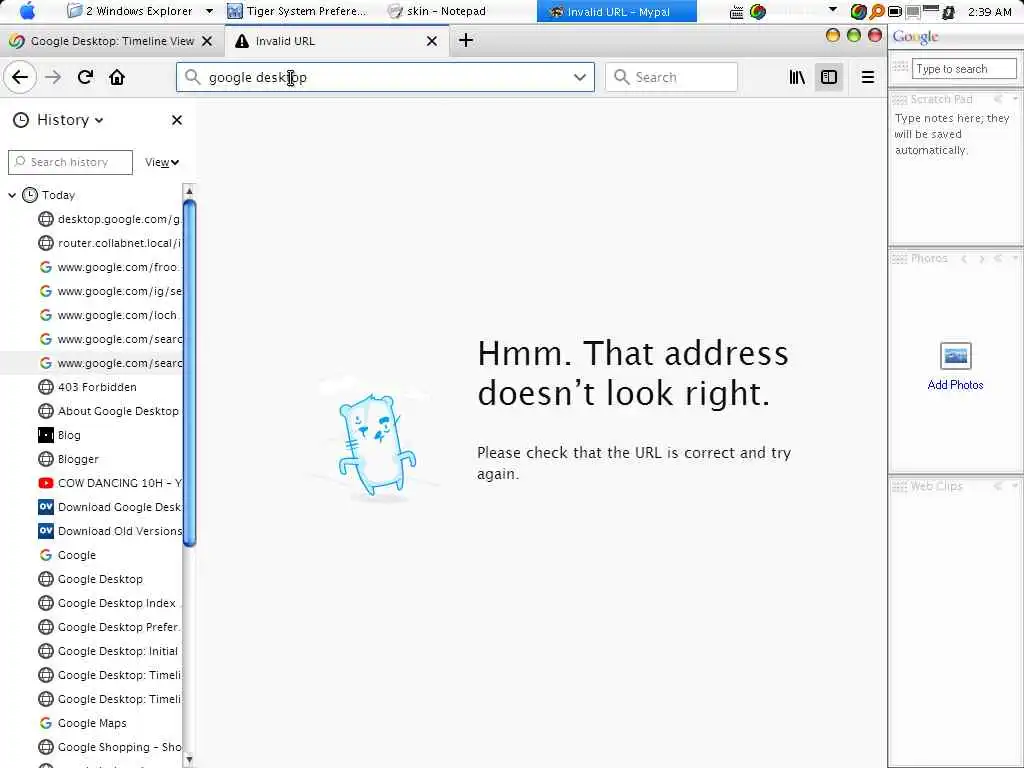The width and height of the screenshot is (1024, 768).
Task: Open the View options dropdown
Action: [x=162, y=163]
